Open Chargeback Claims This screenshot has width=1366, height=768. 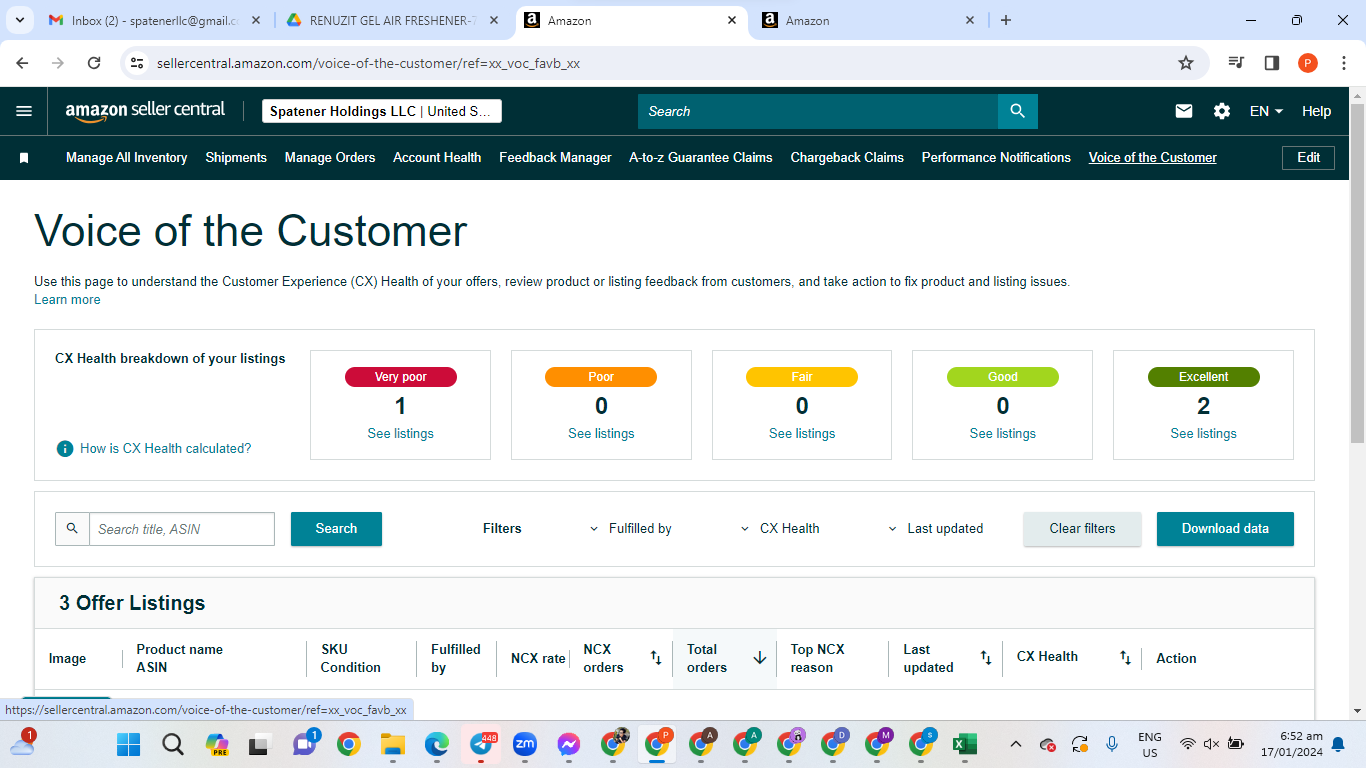pyautogui.click(x=847, y=158)
